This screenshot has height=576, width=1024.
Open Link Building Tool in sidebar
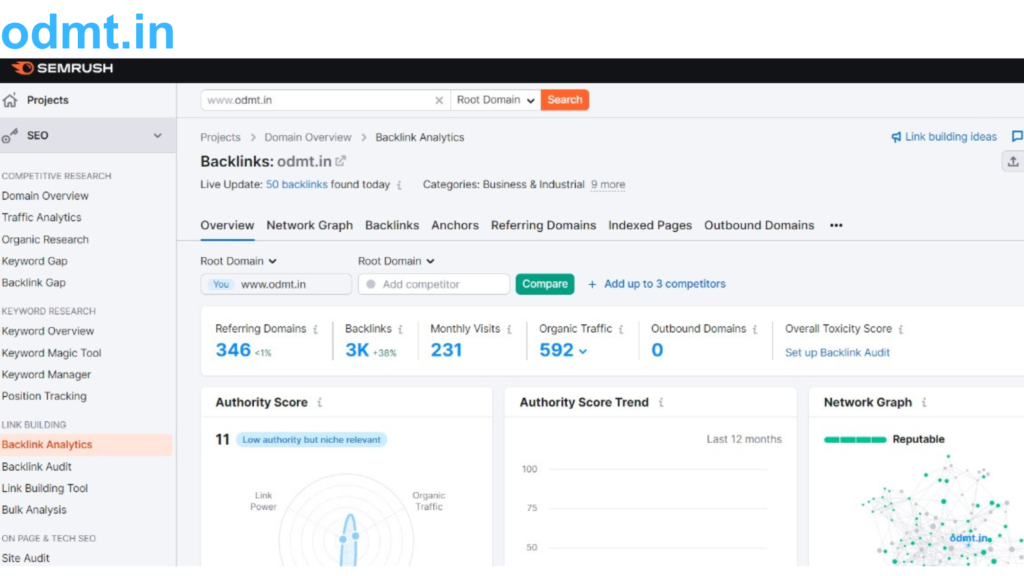click(44, 488)
